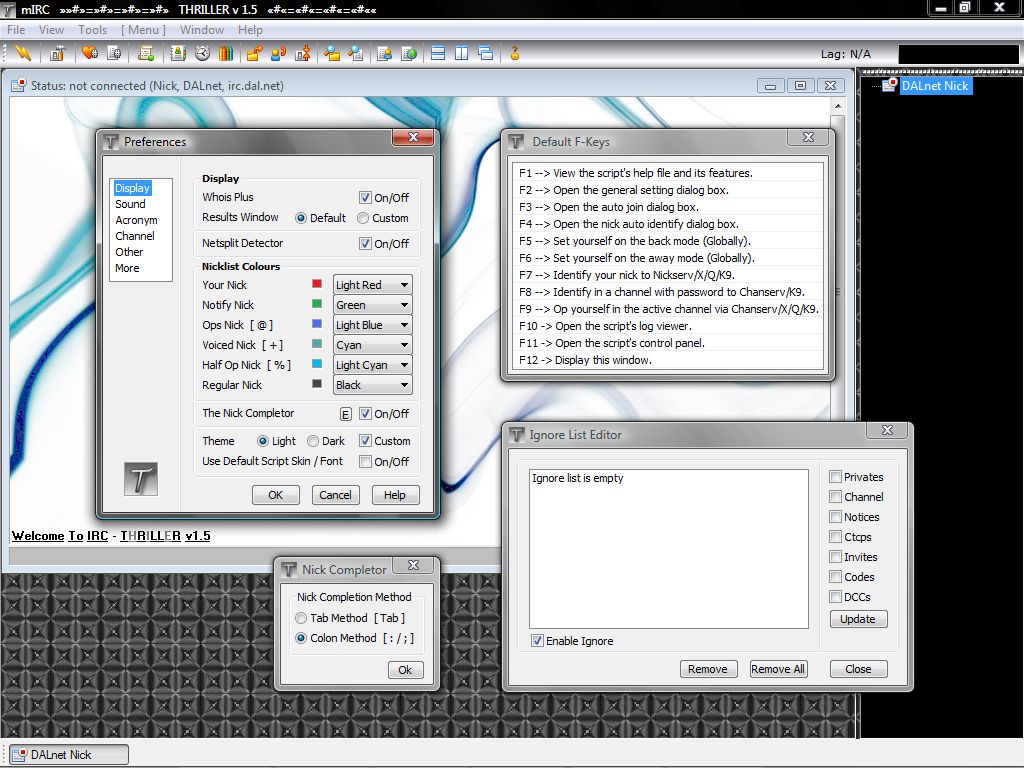Image resolution: width=1024 pixels, height=768 pixels.
Task: Open the Tools menu
Action: [93, 29]
